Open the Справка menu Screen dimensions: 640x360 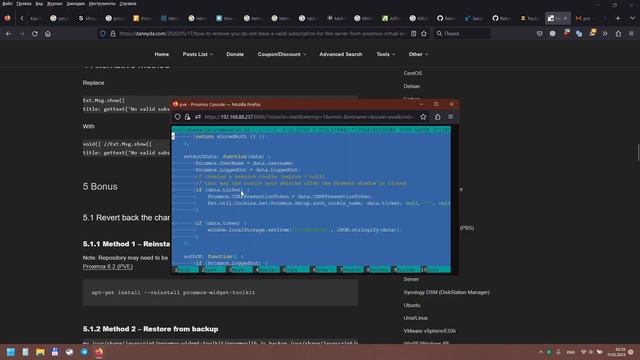tap(128, 4)
